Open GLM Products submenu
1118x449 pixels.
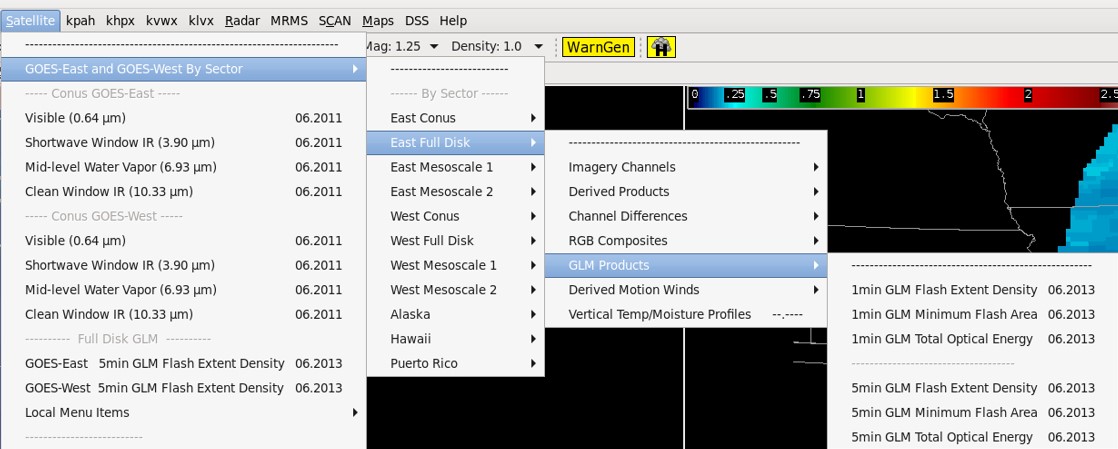point(686,265)
